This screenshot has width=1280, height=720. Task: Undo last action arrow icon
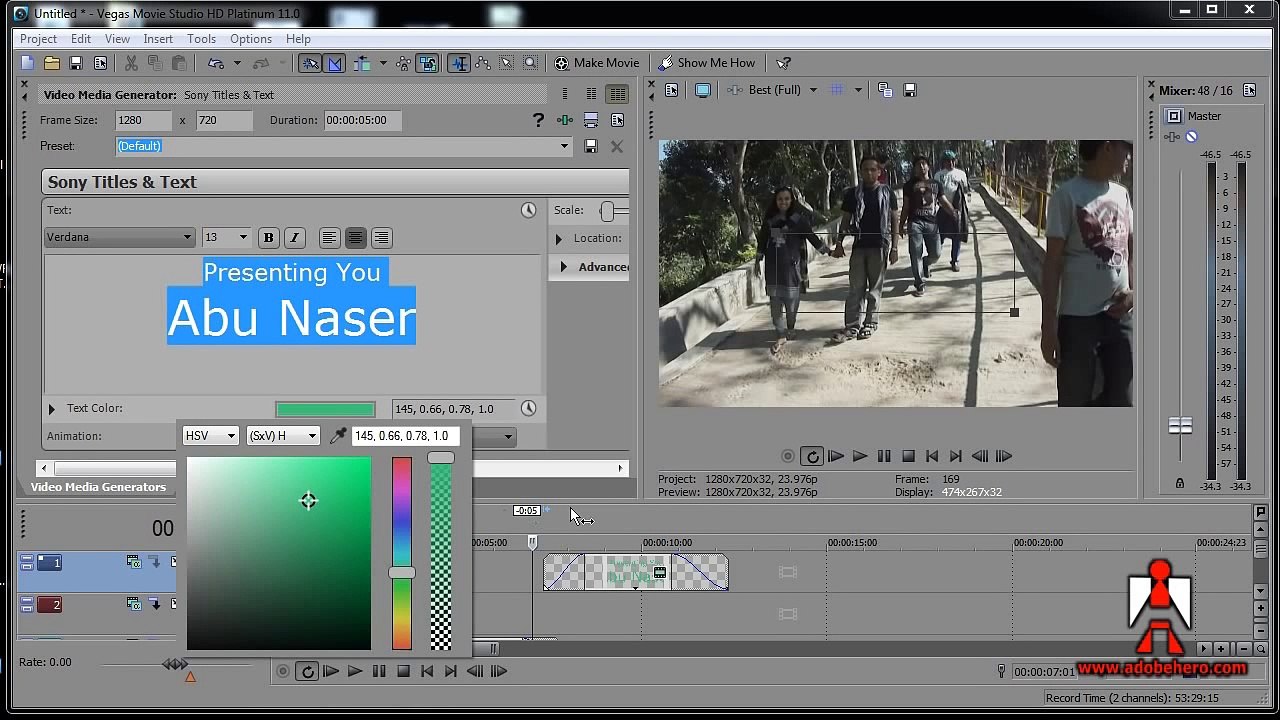(x=215, y=63)
